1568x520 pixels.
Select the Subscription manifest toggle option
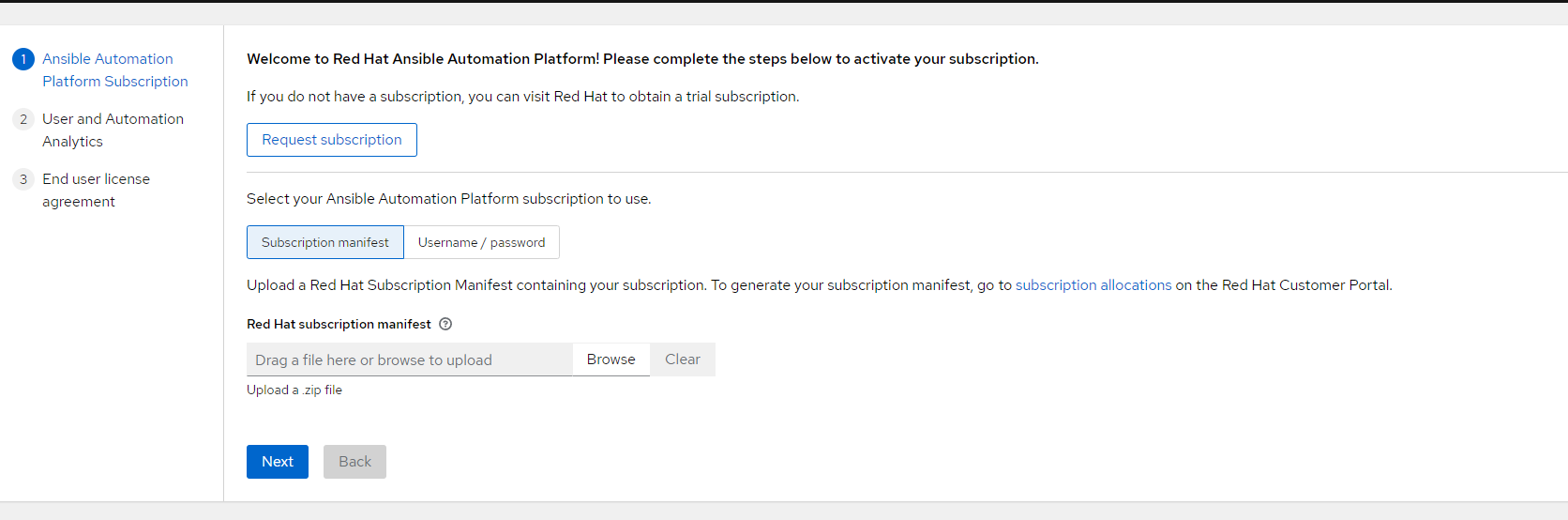325,242
